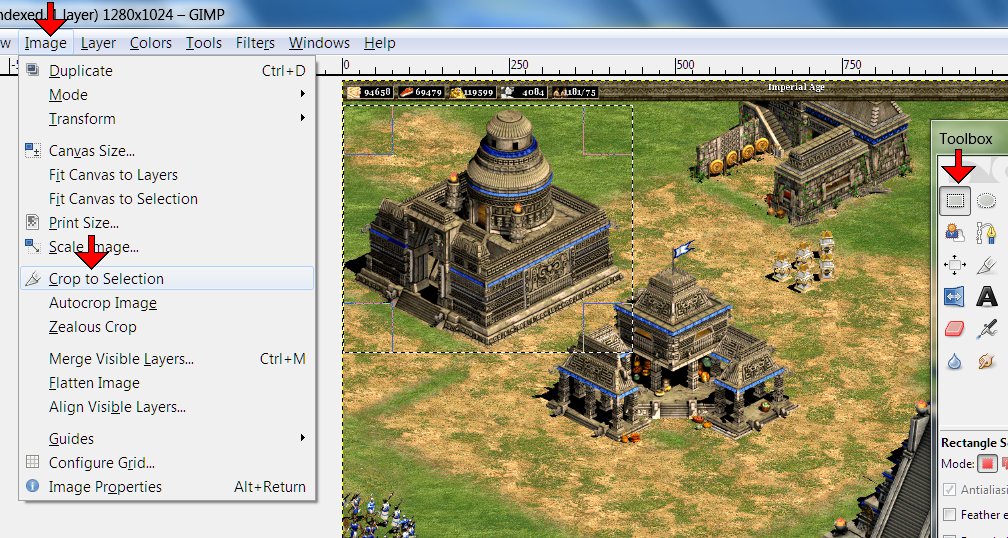This screenshot has height=538, width=1008.
Task: Toggle the Antialiasing checkbox
Action: coord(949,489)
